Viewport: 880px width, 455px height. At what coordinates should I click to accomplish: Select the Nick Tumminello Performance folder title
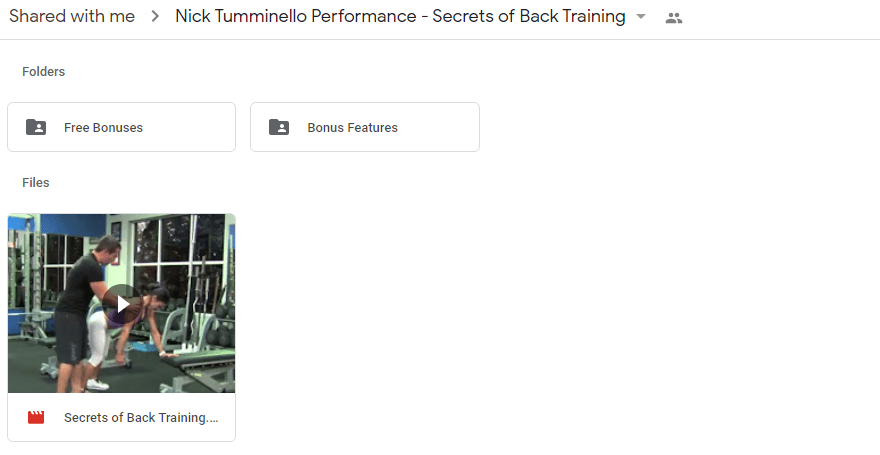pyautogui.click(x=400, y=16)
